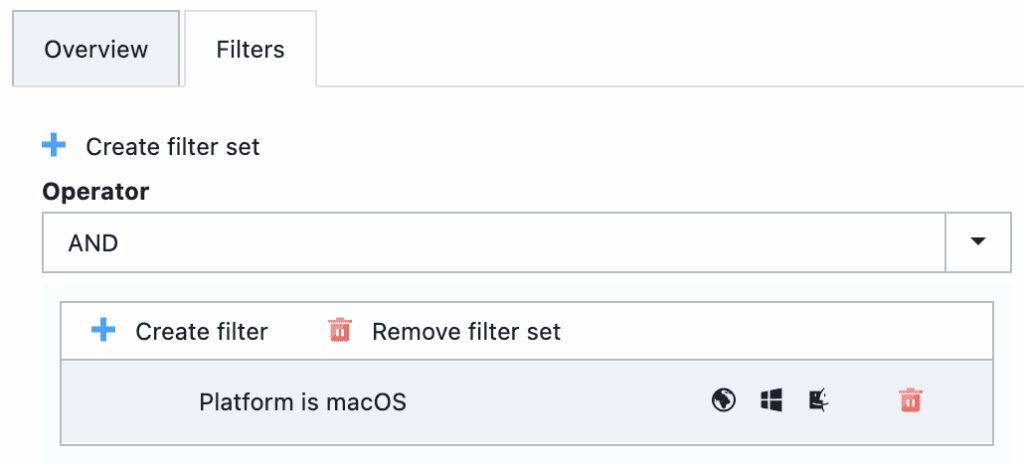
Task: Click the plus icon beside Create filter
Action: 103,330
